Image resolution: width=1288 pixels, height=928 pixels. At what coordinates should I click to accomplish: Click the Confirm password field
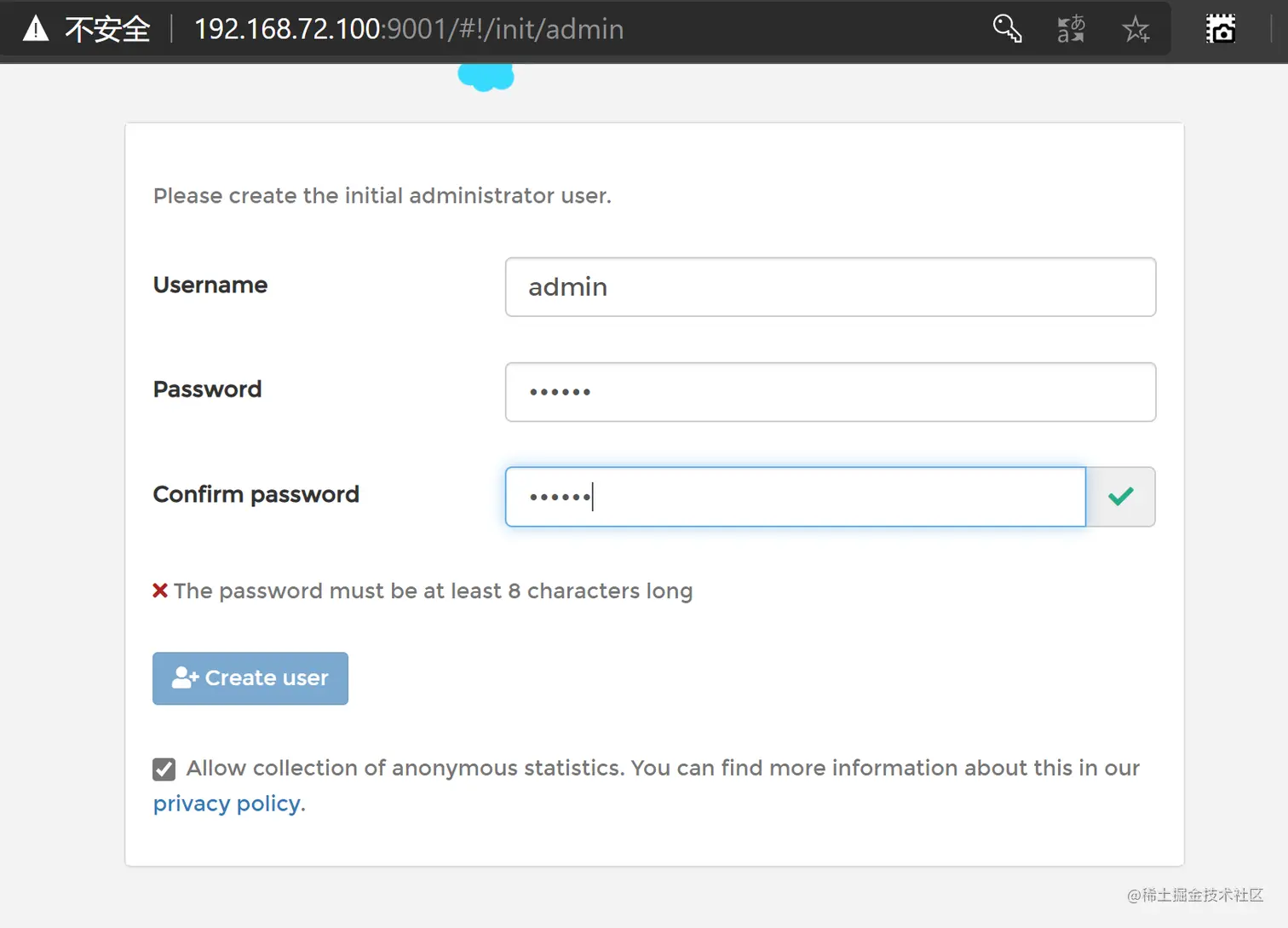click(796, 497)
